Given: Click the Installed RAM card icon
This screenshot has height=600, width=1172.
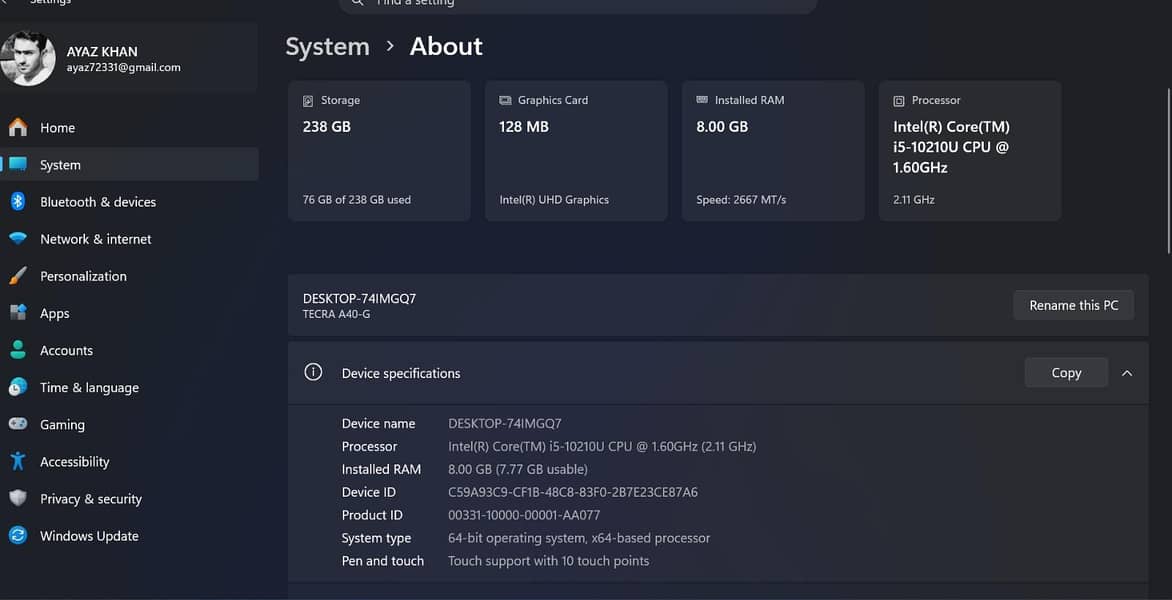Looking at the screenshot, I should (702, 99).
